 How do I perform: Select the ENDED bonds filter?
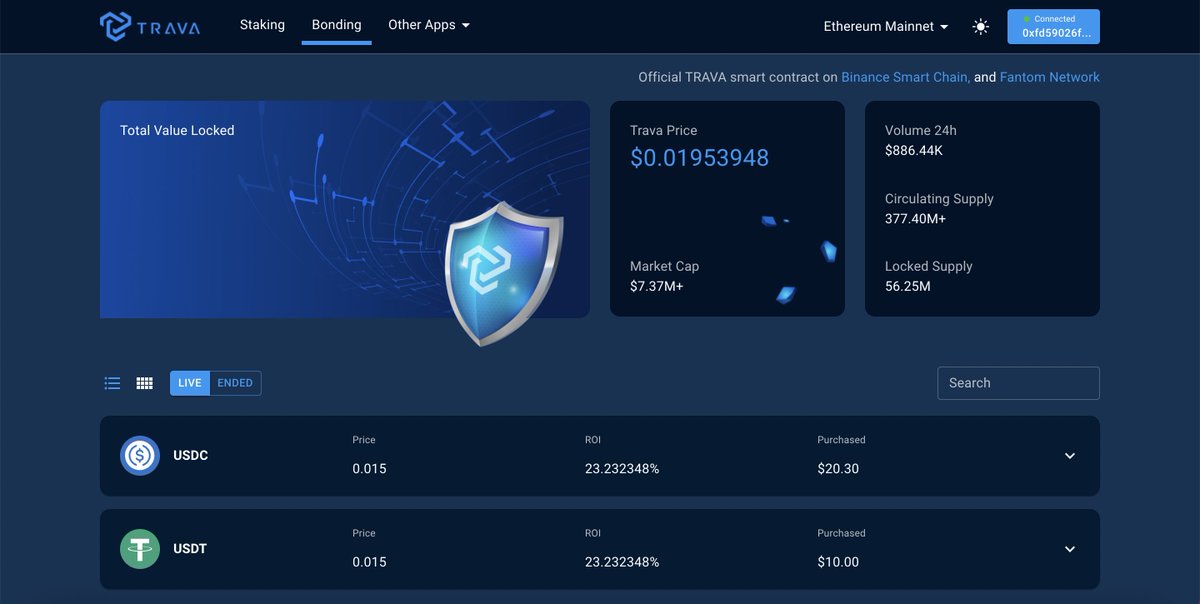[x=235, y=383]
